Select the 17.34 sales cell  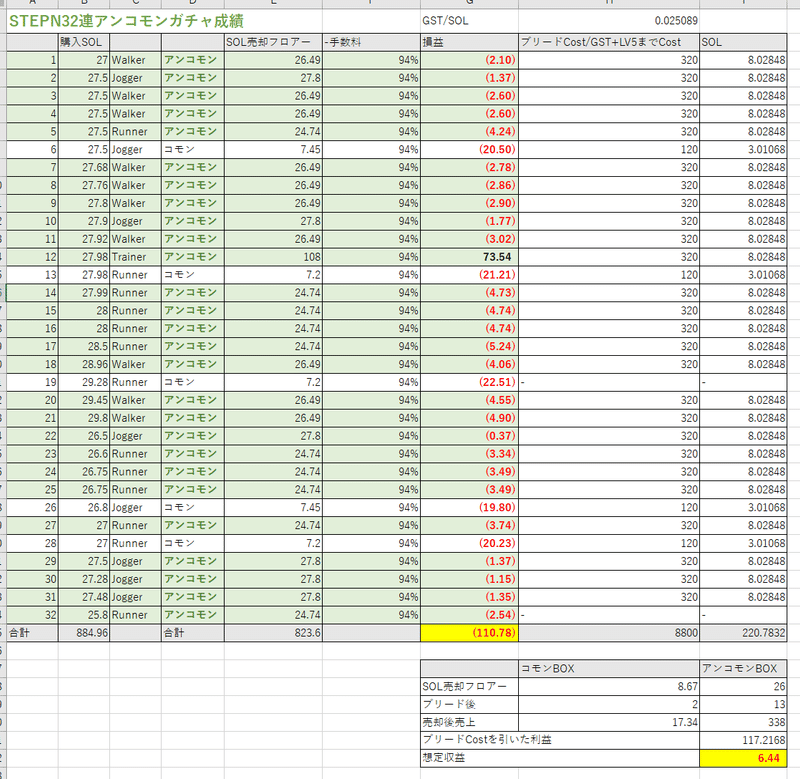point(609,722)
